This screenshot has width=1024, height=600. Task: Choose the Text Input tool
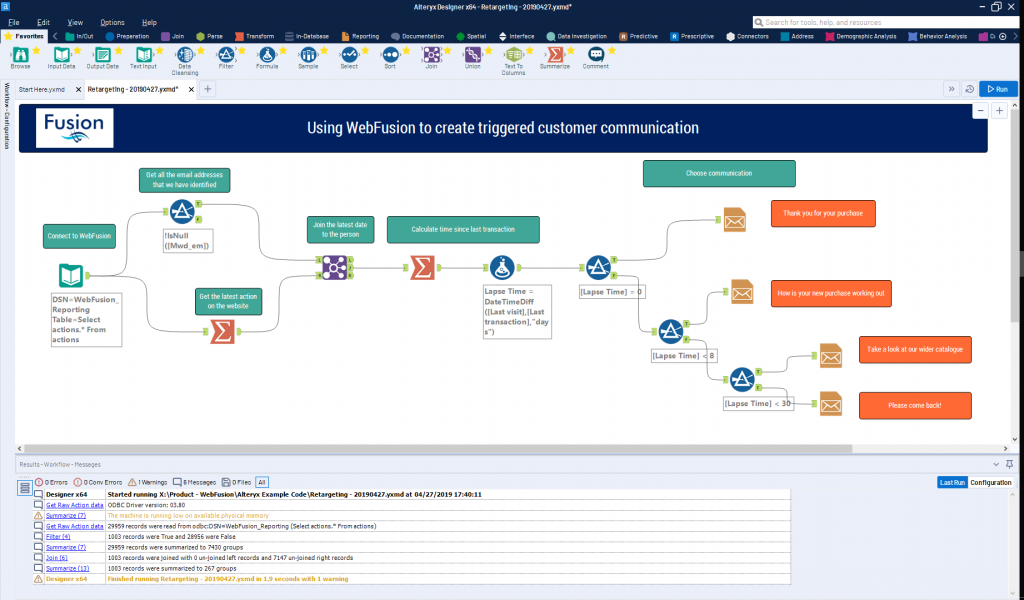(144, 55)
